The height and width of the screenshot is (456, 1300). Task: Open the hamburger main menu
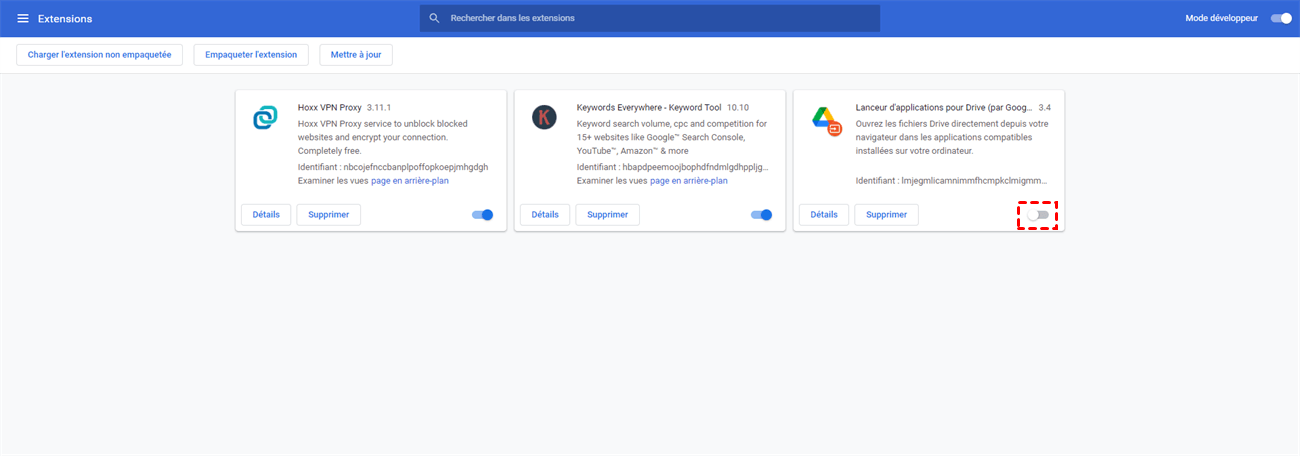pyautogui.click(x=23, y=18)
